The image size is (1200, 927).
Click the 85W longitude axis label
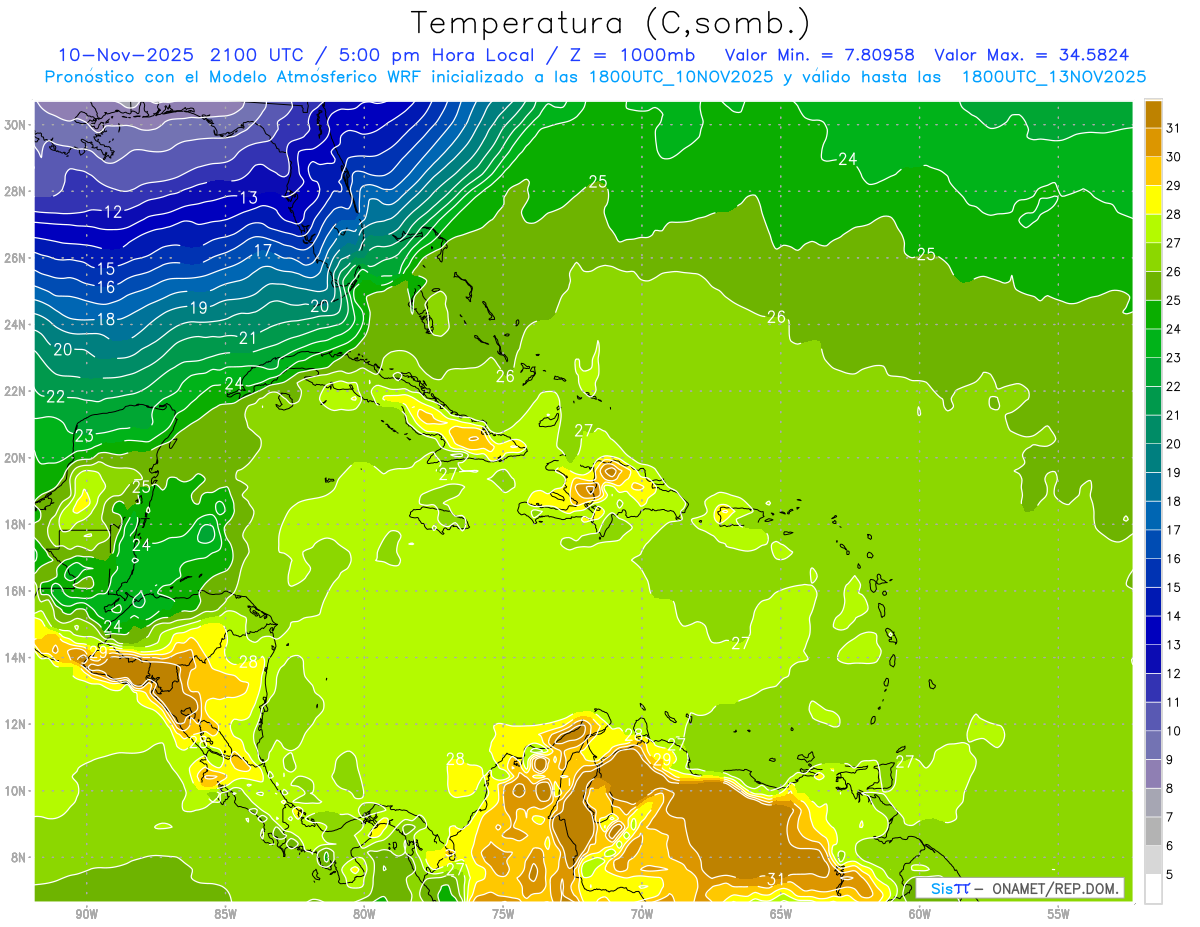[225, 914]
